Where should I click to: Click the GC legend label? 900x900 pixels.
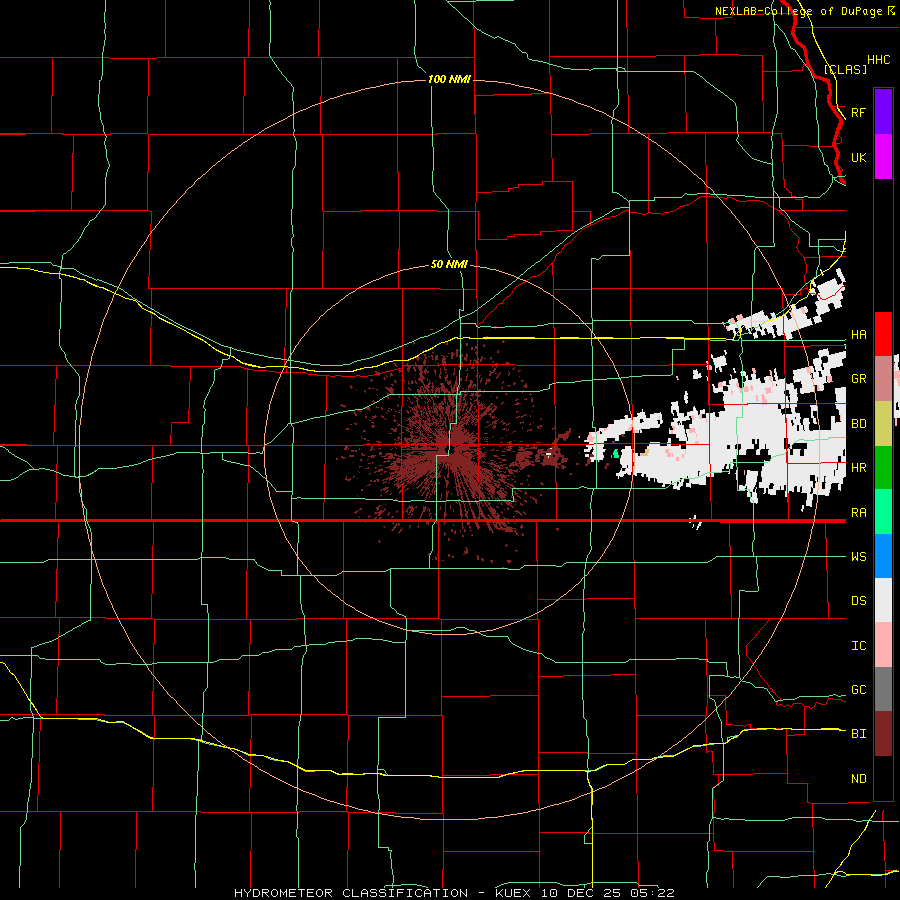(859, 690)
